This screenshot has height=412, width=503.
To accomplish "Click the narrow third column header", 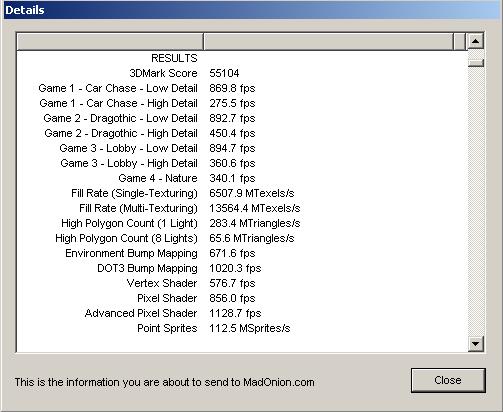I will (459, 42).
